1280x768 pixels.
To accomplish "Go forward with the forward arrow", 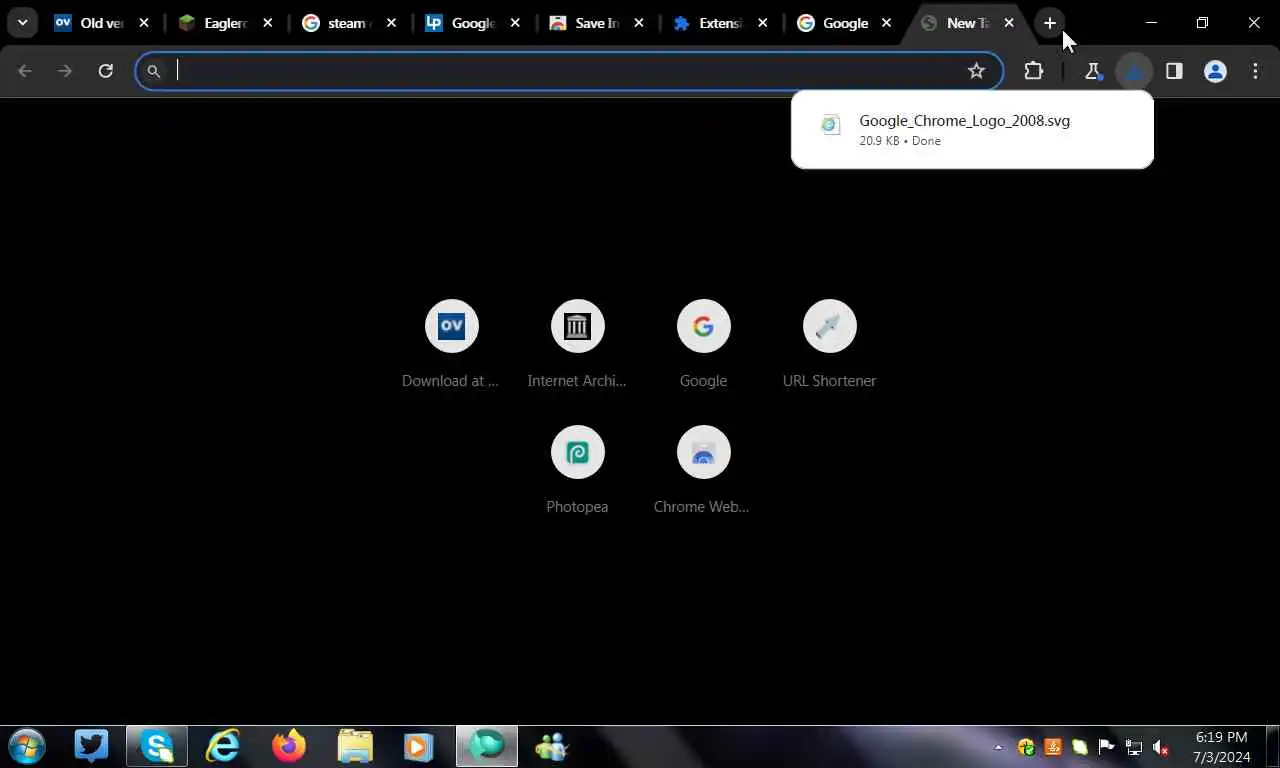I will (65, 71).
